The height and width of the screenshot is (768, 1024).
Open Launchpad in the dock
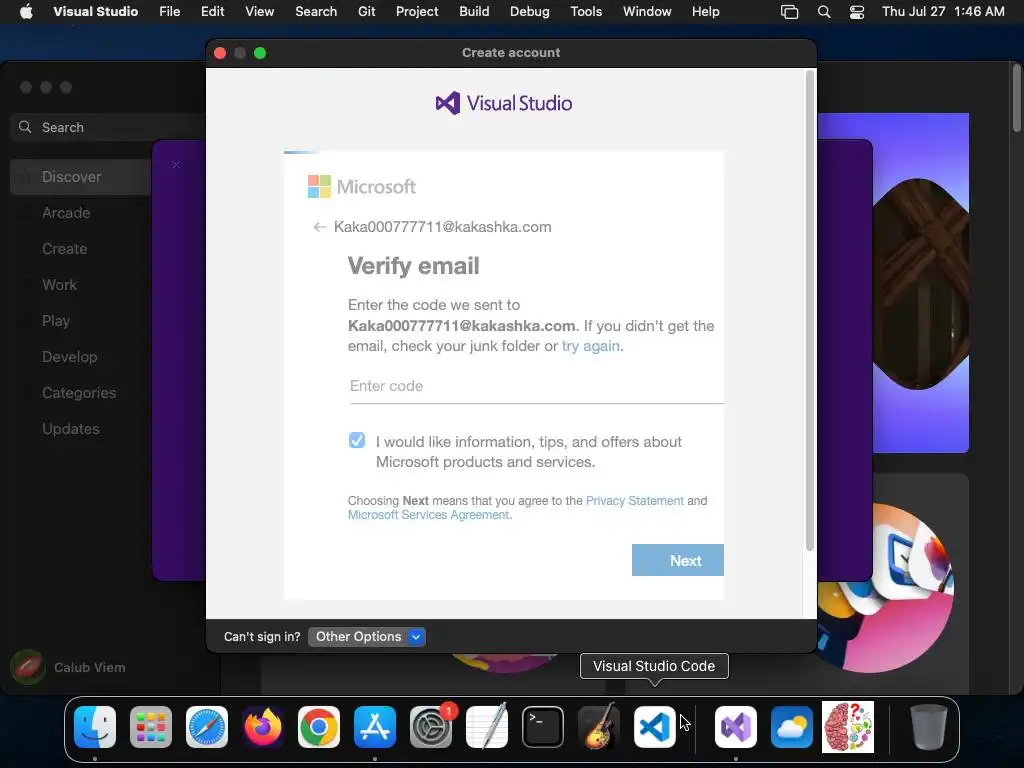[x=151, y=727]
